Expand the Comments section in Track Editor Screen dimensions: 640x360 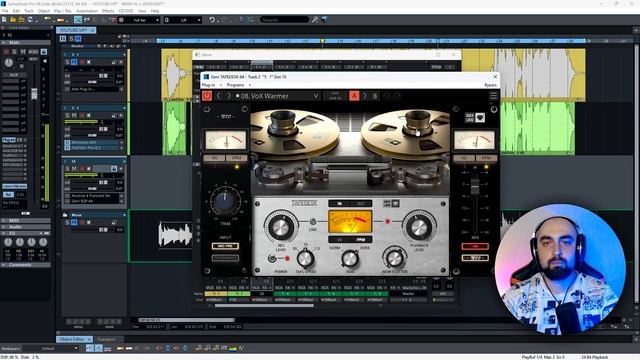[x=4, y=265]
